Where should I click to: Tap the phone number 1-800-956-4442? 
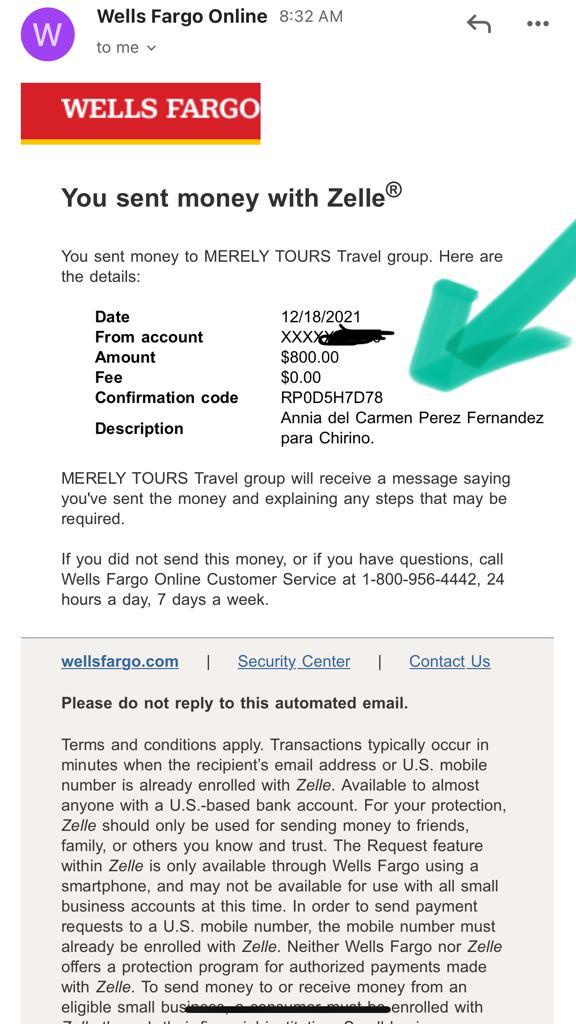[428, 579]
